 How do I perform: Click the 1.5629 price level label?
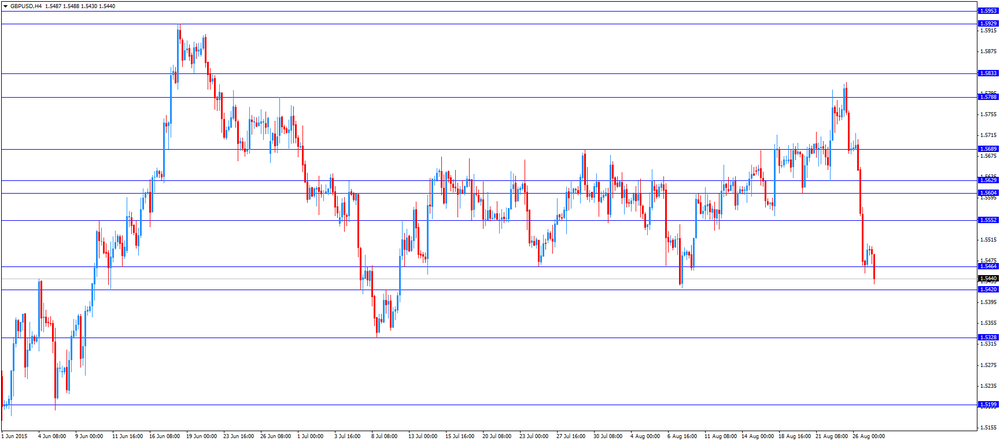(x=987, y=181)
